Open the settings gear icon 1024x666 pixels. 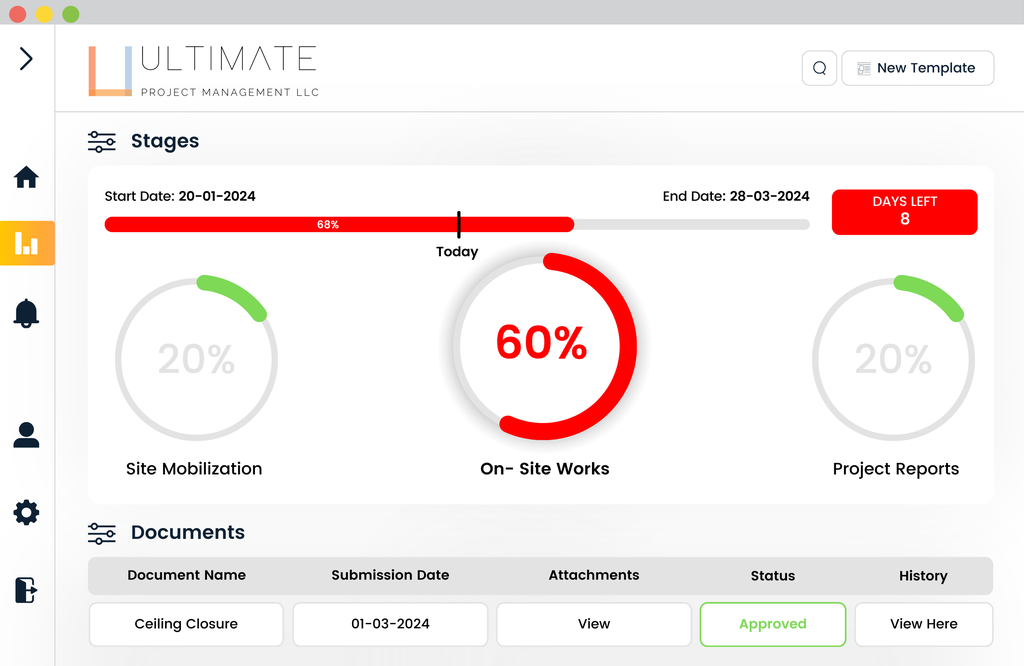coord(26,513)
